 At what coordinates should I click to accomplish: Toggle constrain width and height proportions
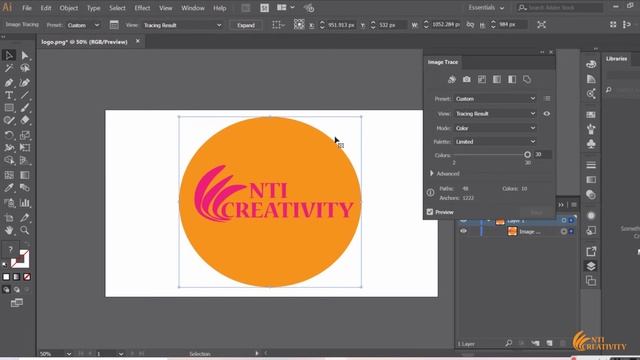coord(470,25)
